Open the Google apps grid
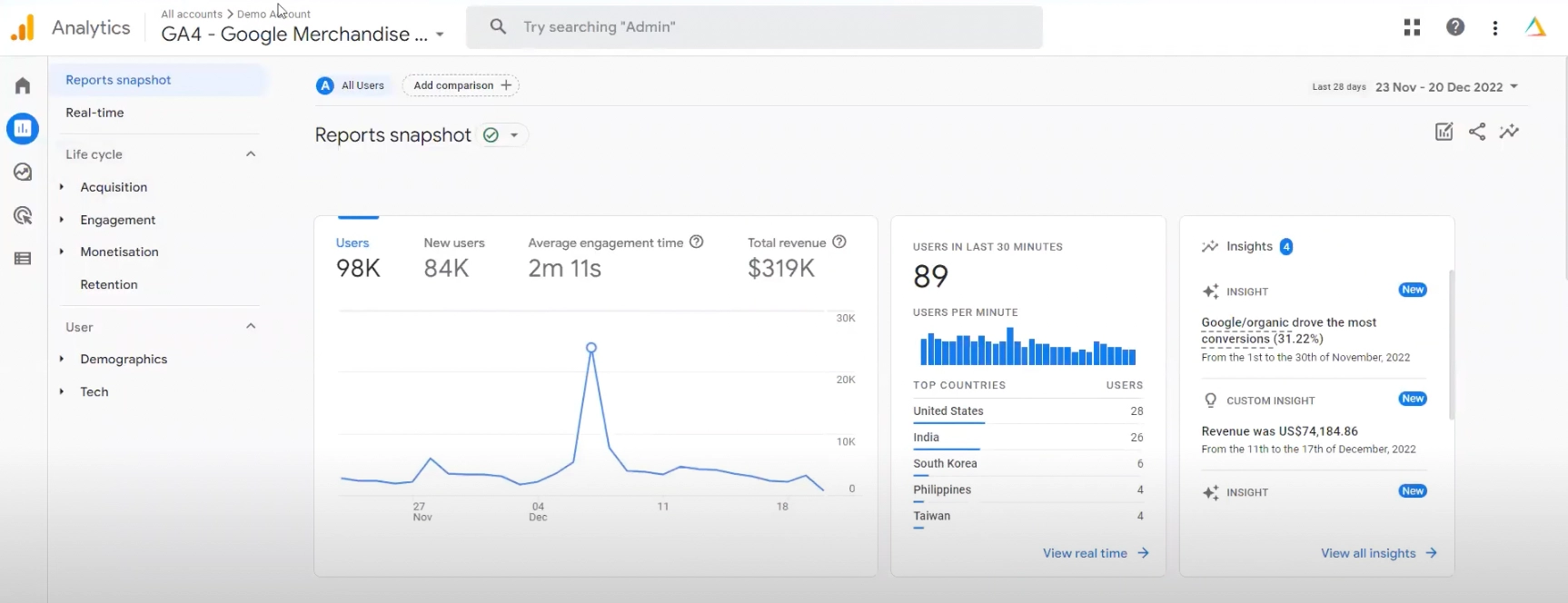This screenshot has height=603, width=1568. tap(1412, 27)
